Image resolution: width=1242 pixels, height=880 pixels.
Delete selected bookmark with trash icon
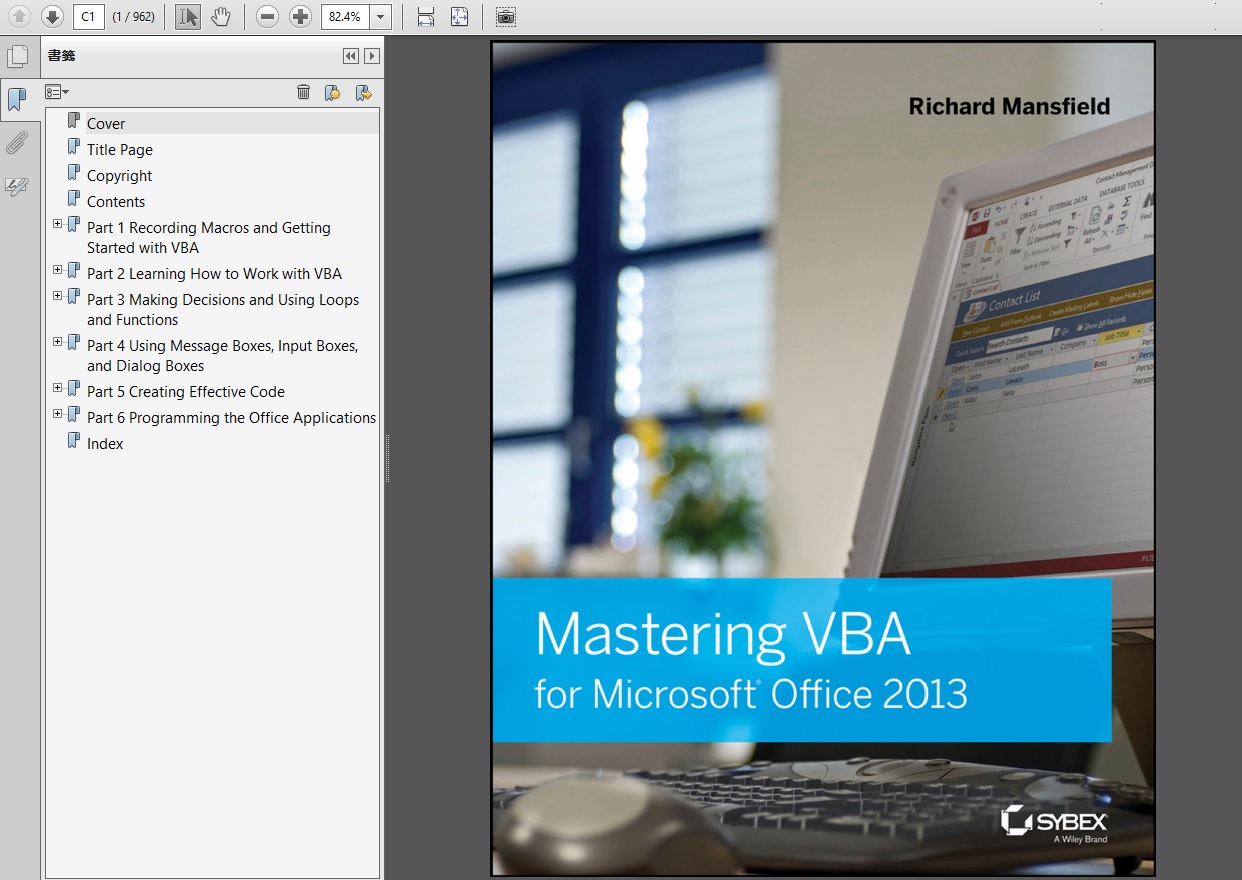303,92
